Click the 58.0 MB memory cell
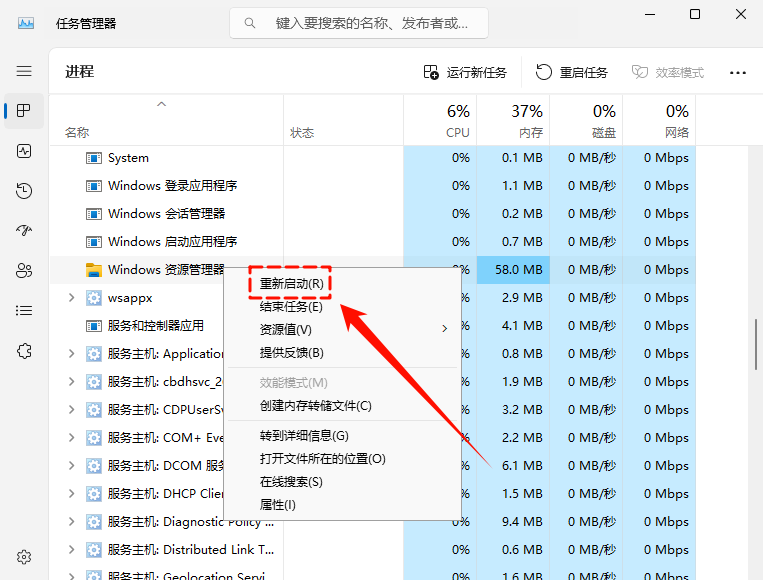Image resolution: width=763 pixels, height=580 pixels. 513,270
